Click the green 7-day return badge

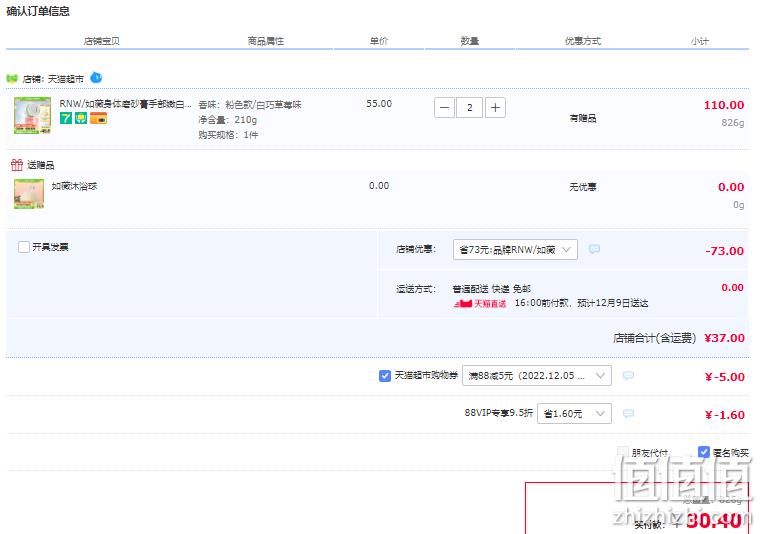tap(66, 118)
